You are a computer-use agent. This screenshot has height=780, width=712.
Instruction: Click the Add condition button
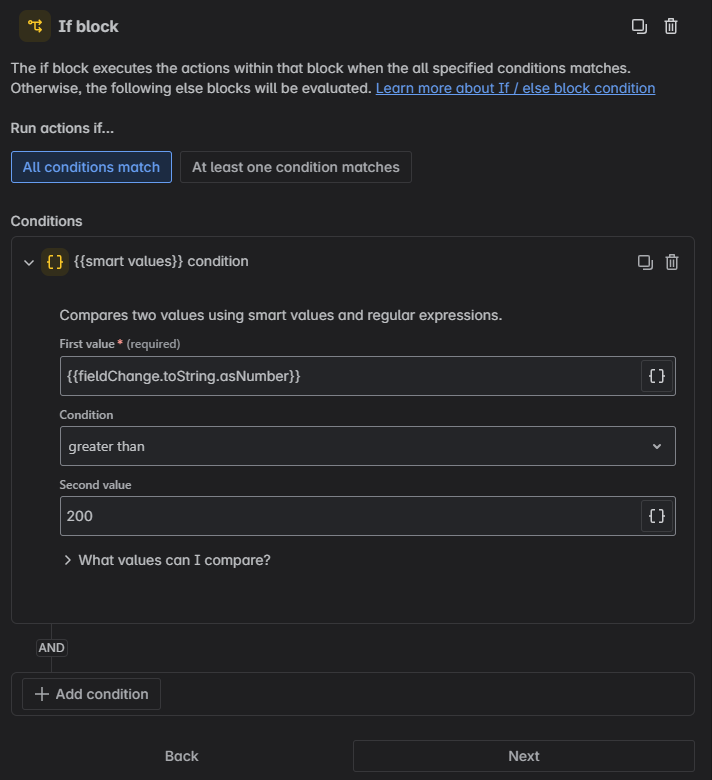point(91,694)
